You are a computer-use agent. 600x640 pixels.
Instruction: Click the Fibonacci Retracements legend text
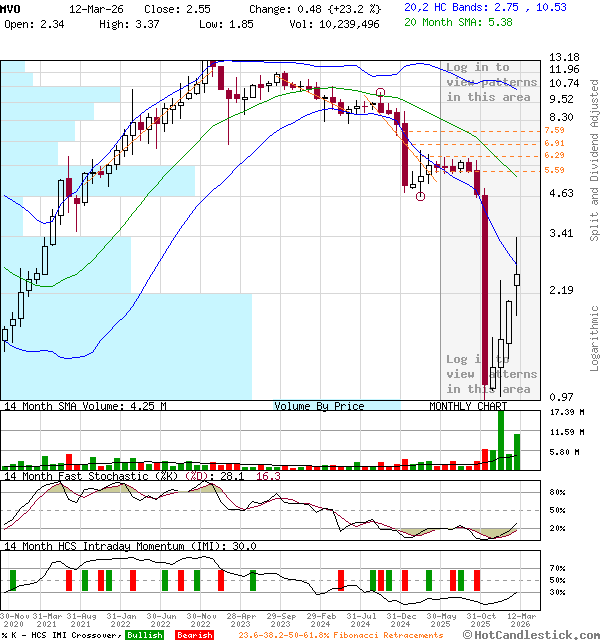(x=340, y=634)
